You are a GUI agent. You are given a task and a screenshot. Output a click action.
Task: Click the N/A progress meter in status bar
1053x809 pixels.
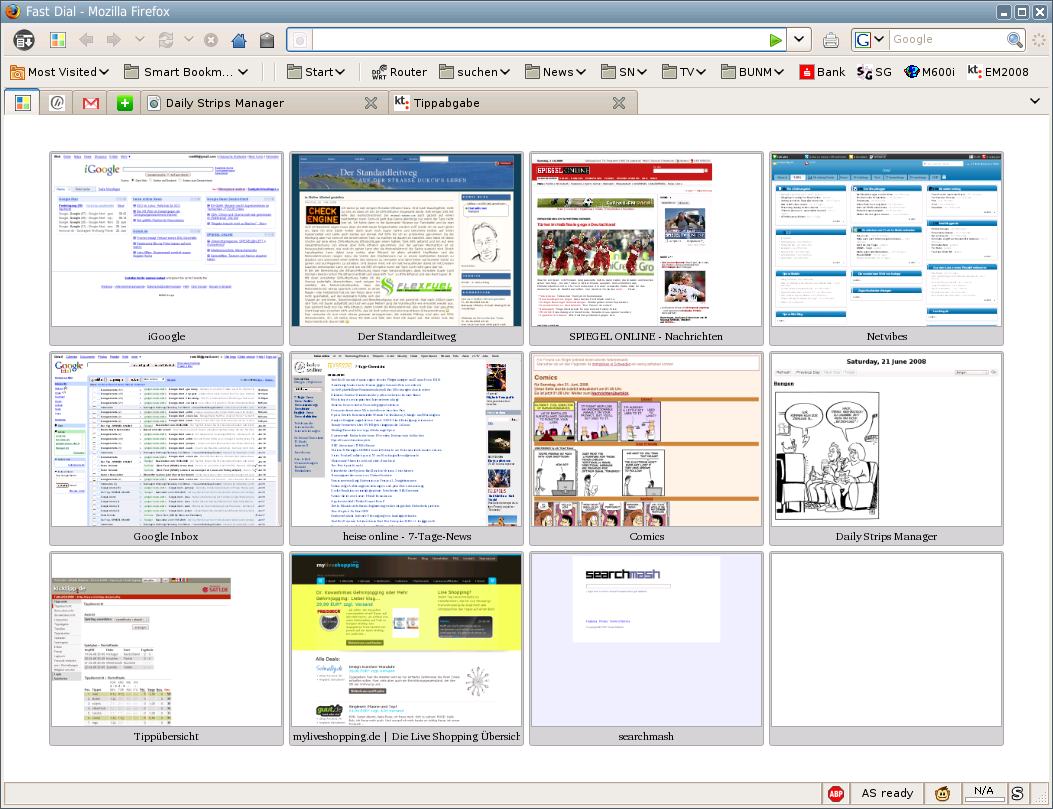[x=983, y=793]
